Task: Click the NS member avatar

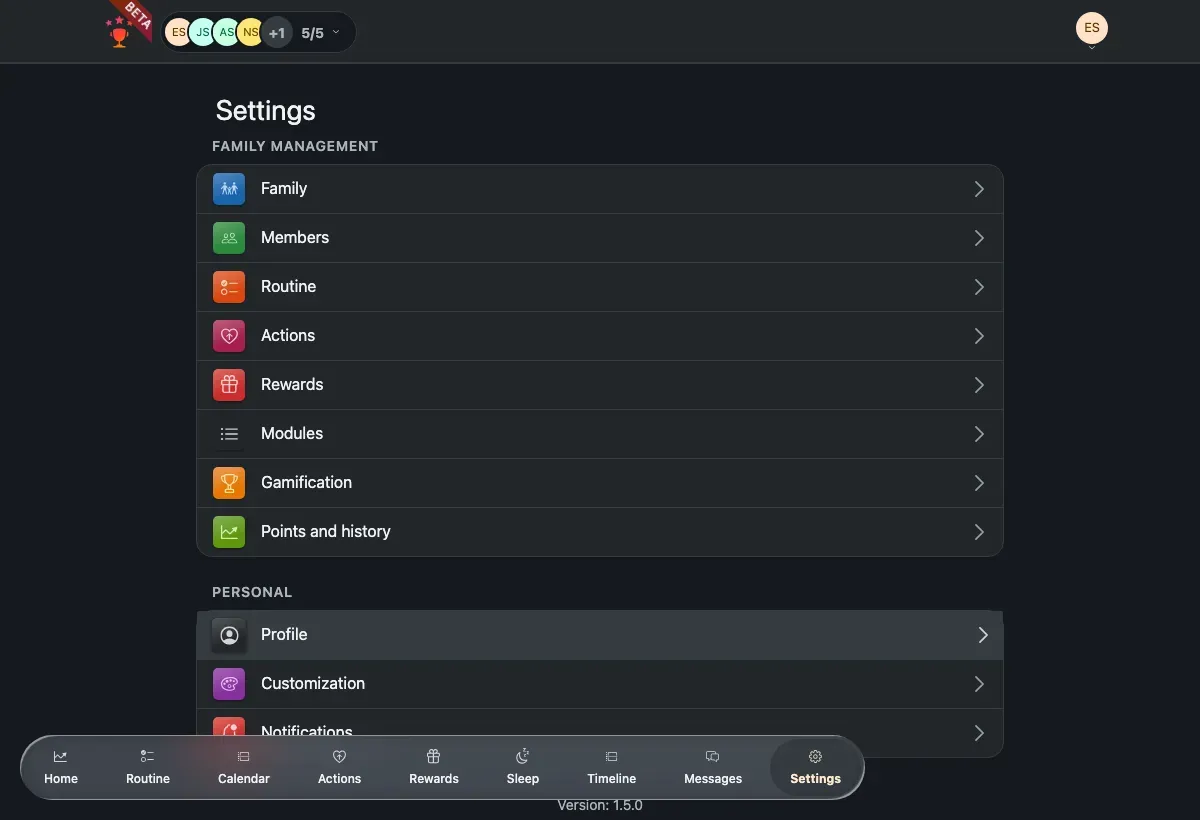Action: [250, 33]
